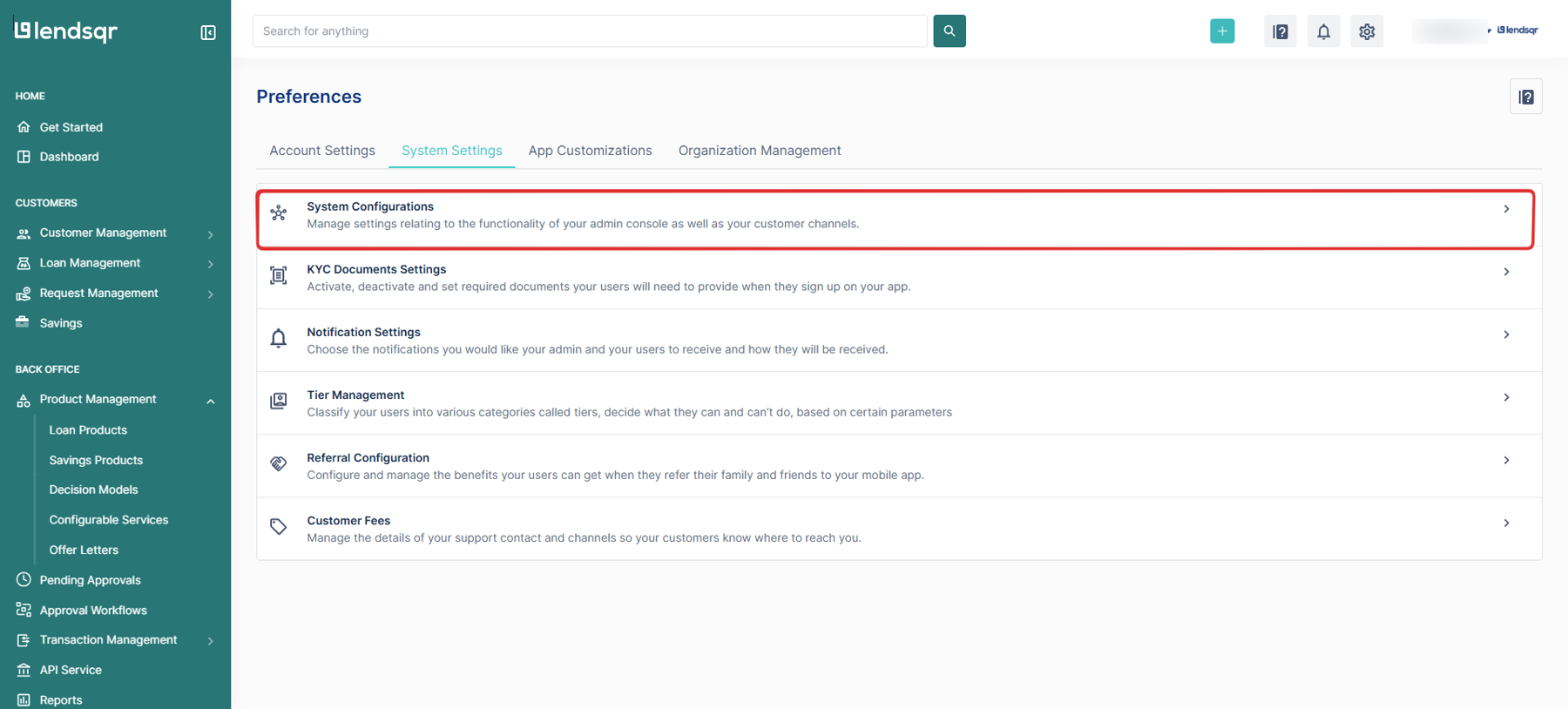The image size is (1568, 709).
Task: Open the help guide icon in top bar
Action: [1280, 31]
